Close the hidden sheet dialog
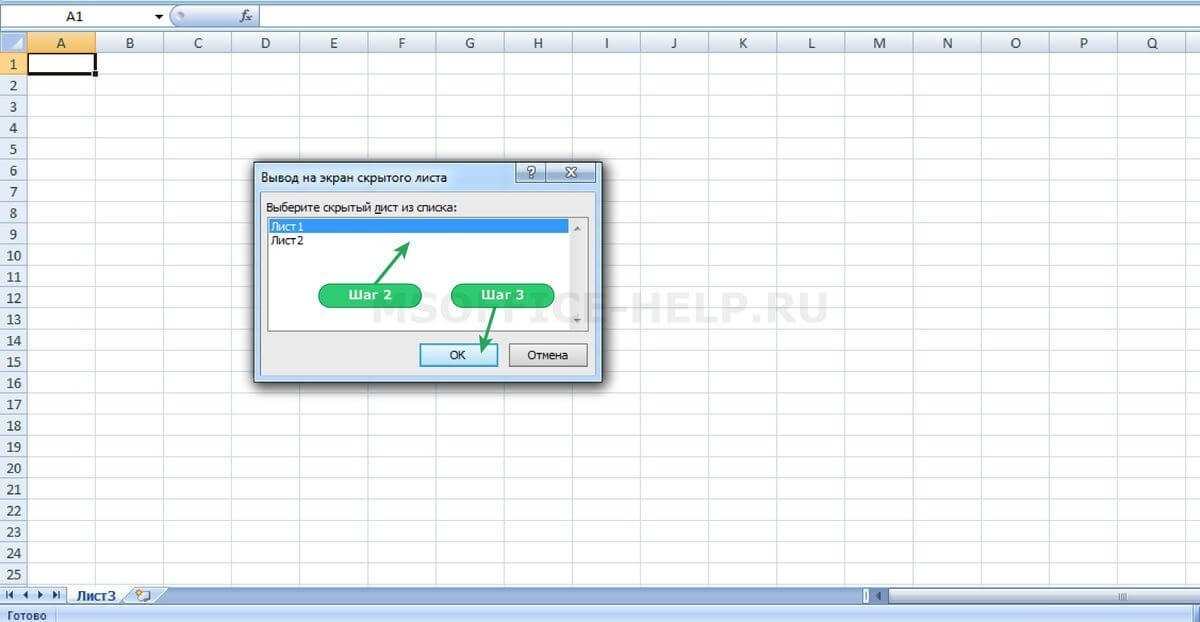Viewport: 1200px width, 622px height. click(x=570, y=172)
